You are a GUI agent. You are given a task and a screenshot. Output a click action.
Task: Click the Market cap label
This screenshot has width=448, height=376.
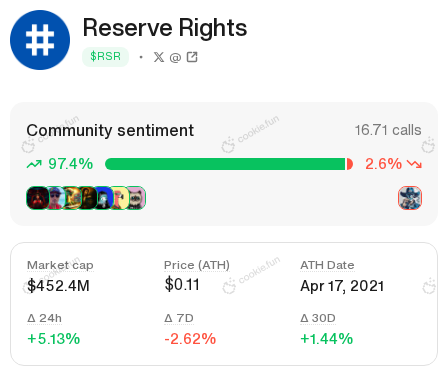pos(60,265)
